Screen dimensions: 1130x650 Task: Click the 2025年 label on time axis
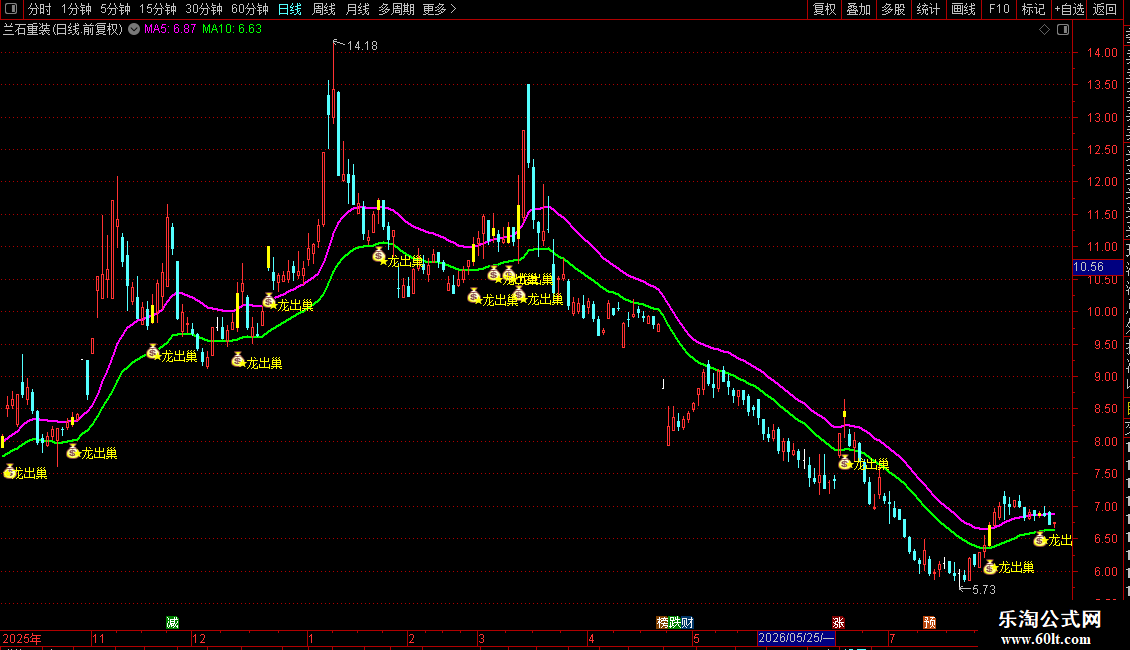[22, 639]
